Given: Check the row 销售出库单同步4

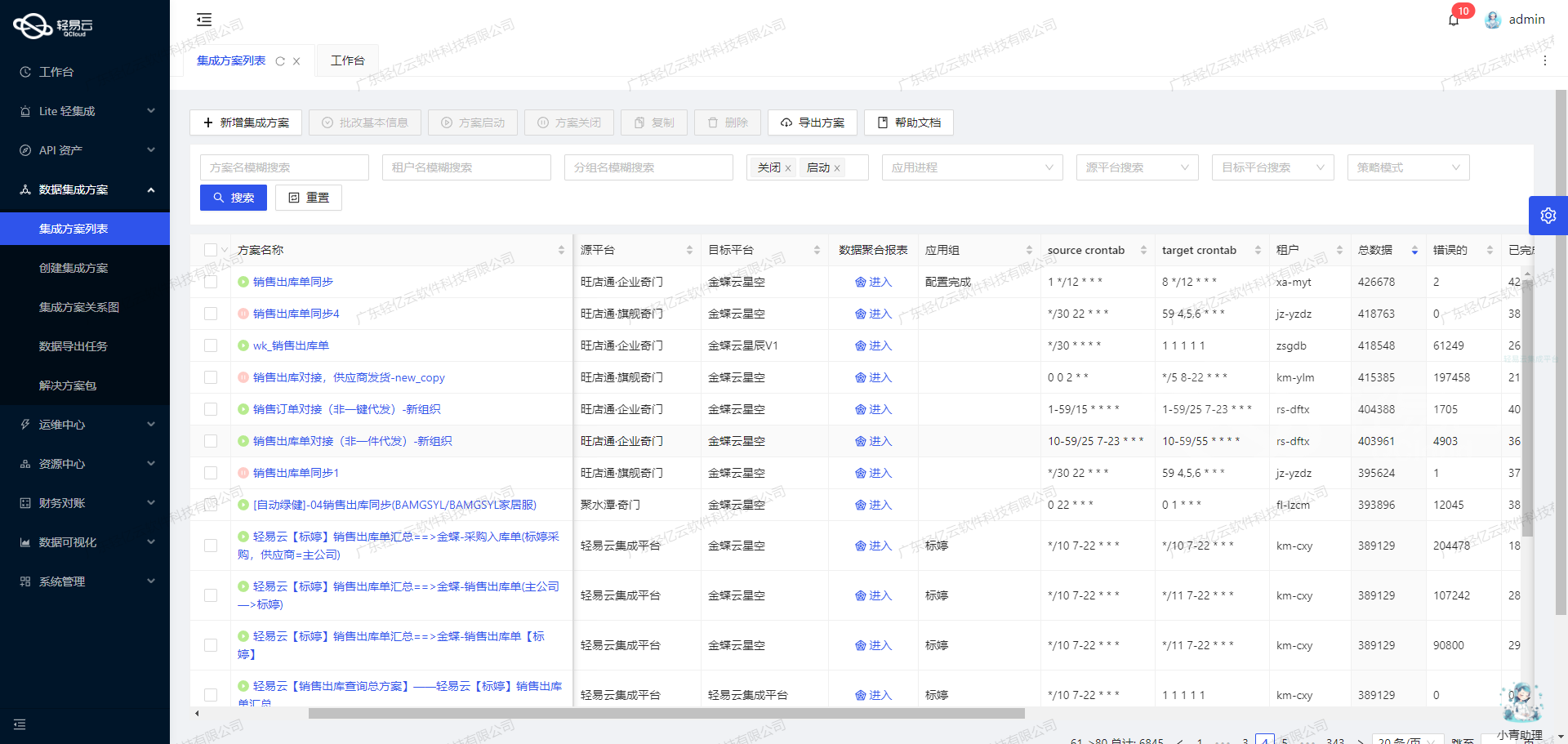Looking at the screenshot, I should (211, 314).
